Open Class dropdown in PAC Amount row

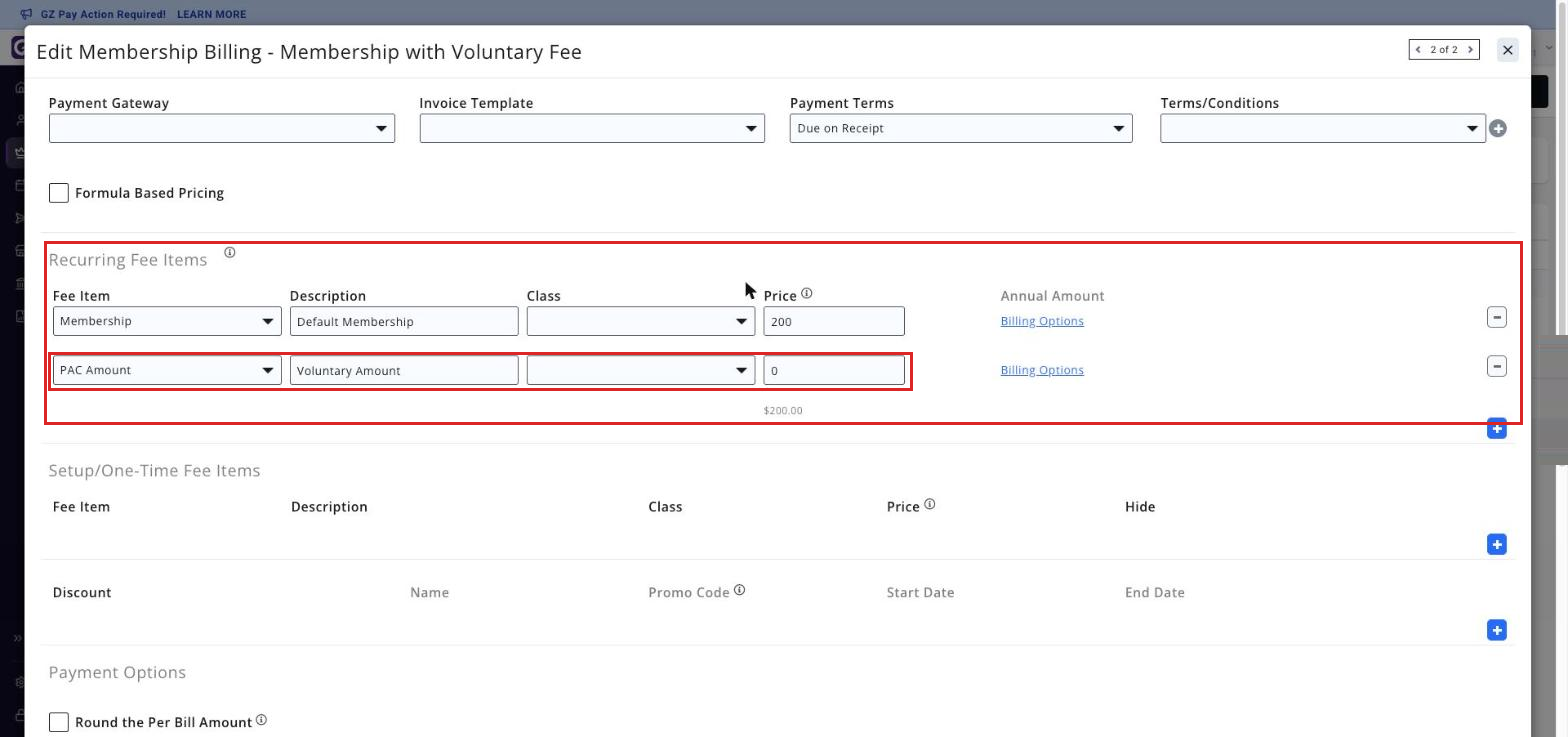[641, 370]
